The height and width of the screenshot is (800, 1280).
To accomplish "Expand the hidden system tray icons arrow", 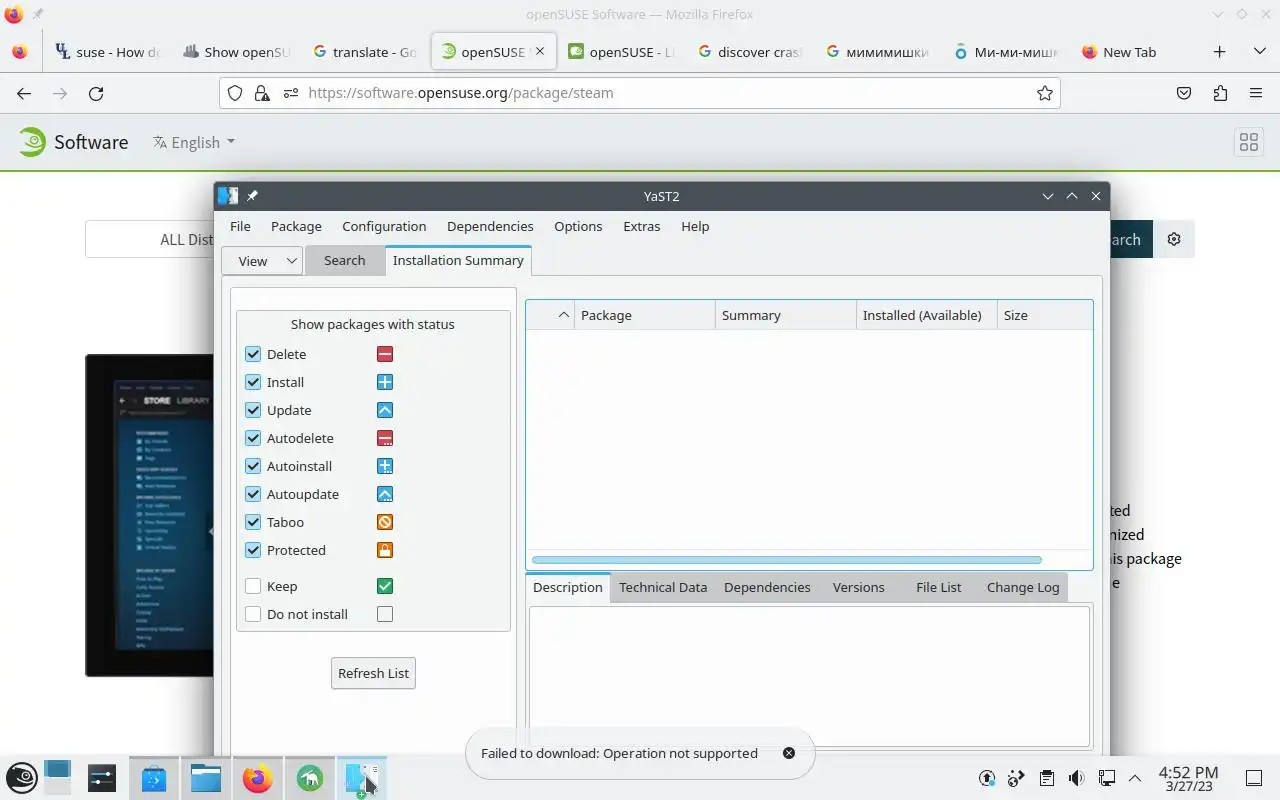I will tap(1135, 778).
